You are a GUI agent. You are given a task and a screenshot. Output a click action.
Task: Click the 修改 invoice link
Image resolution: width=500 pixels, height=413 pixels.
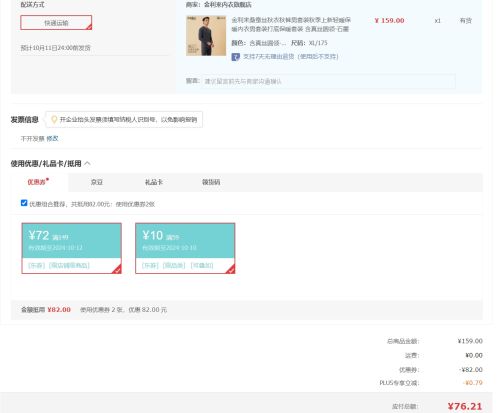click(x=52, y=138)
